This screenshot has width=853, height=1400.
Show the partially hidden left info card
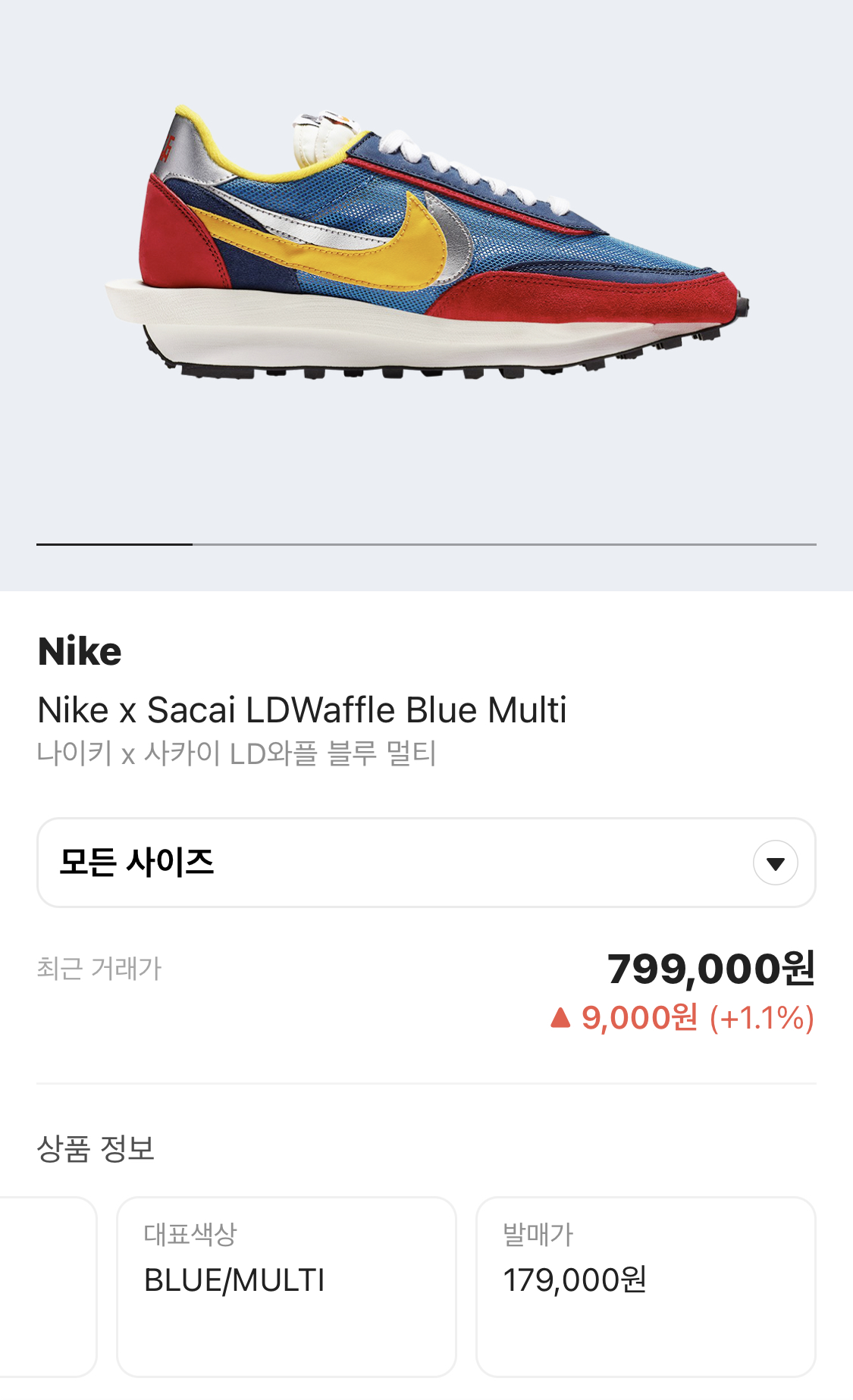click(48, 1287)
